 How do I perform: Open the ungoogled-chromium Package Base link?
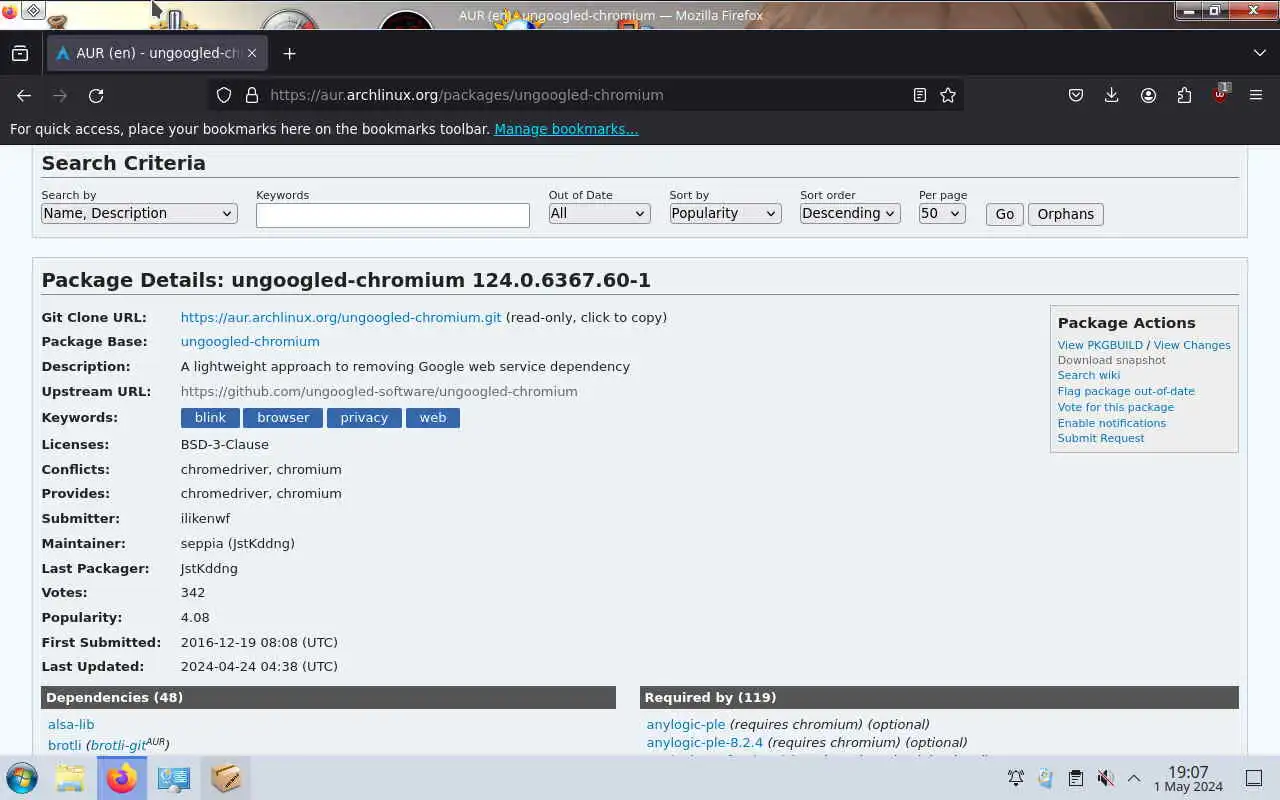250,341
